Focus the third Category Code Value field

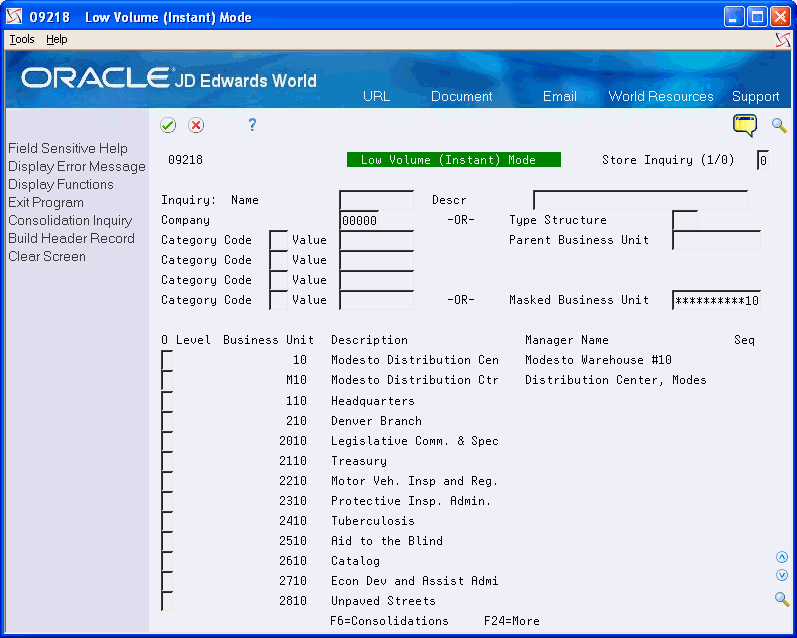377,280
